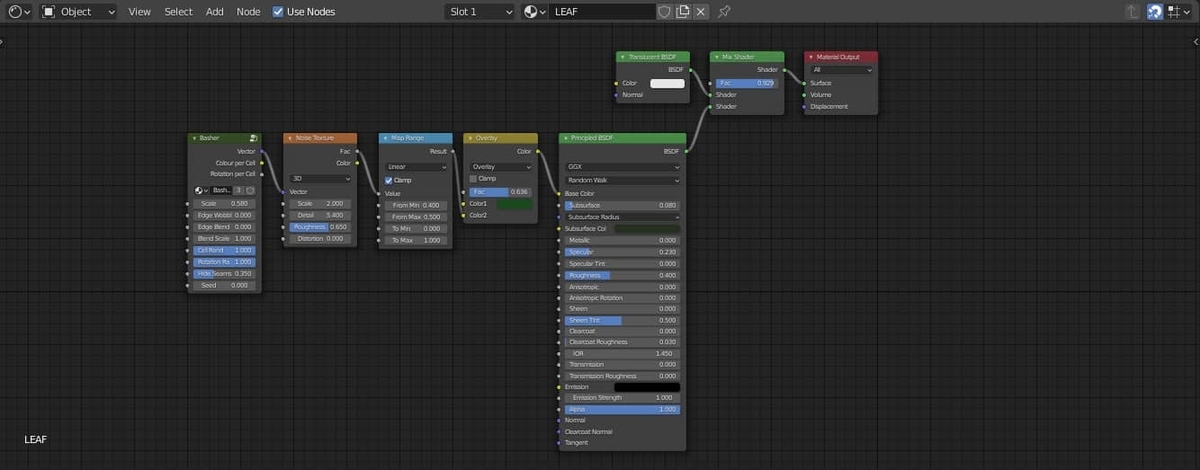Click the Basher node group icon
Viewport: 1200px width, 470px height.
coord(254,138)
